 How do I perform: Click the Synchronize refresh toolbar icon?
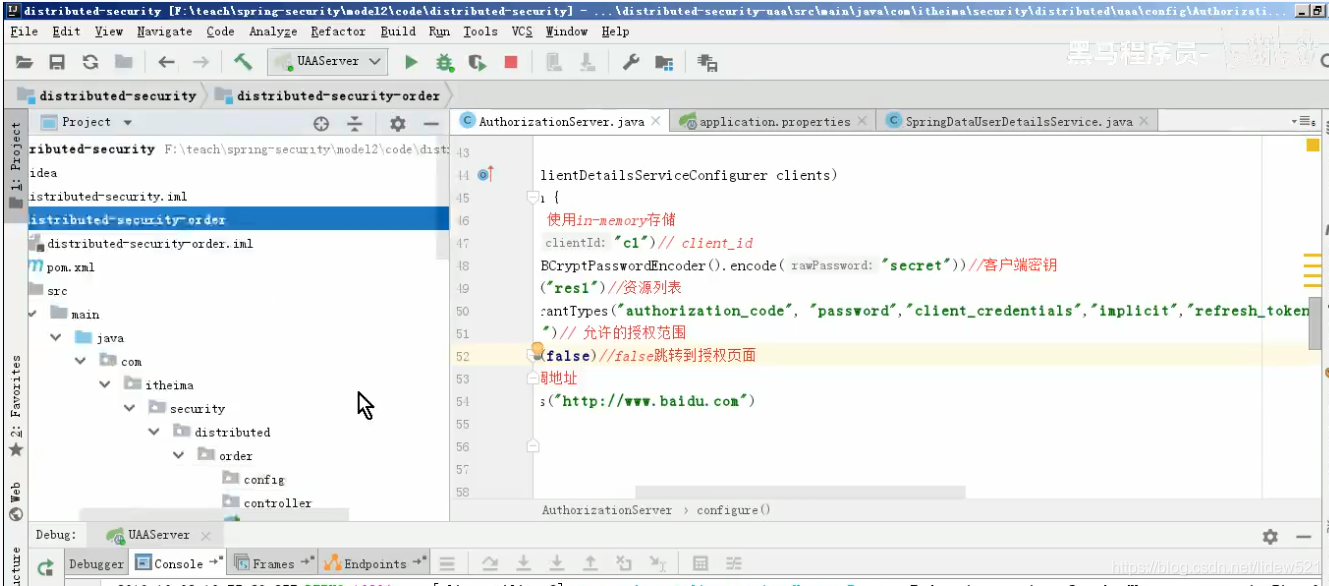pos(90,62)
